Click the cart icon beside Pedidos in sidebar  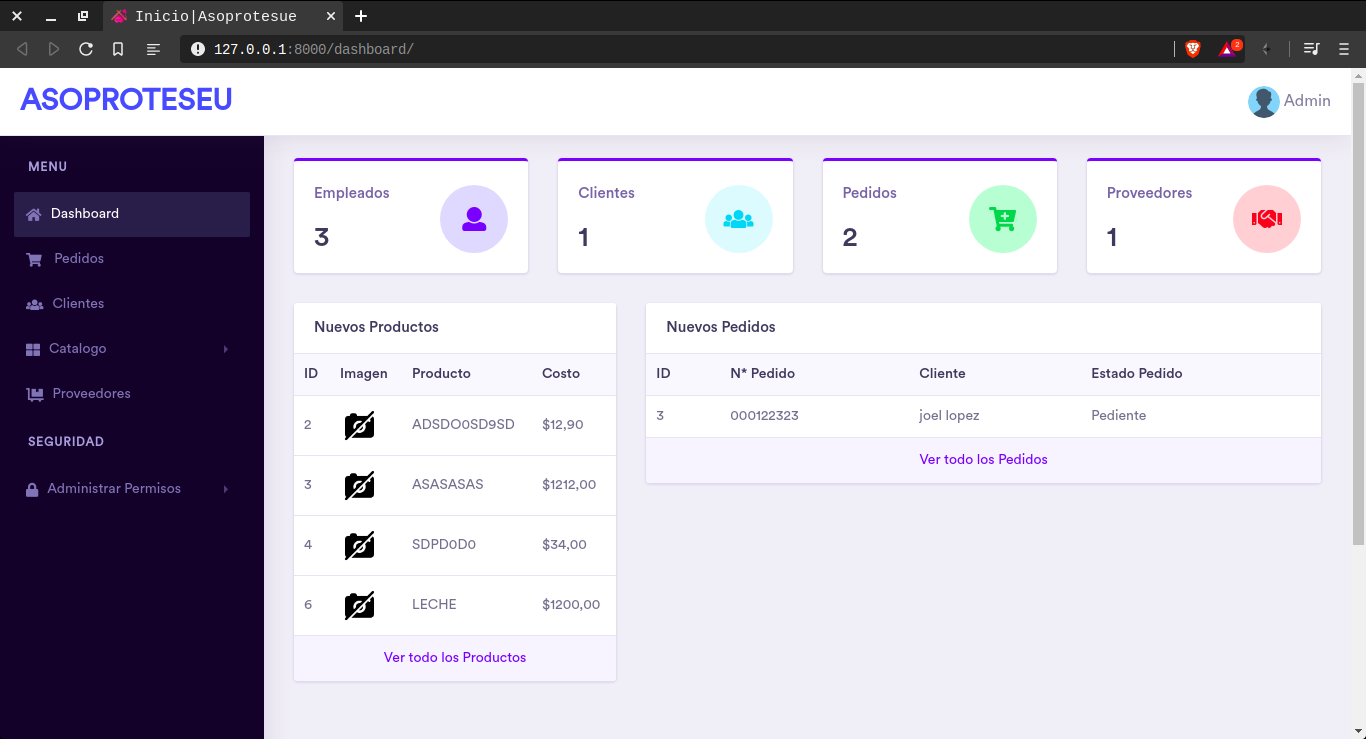point(34,259)
